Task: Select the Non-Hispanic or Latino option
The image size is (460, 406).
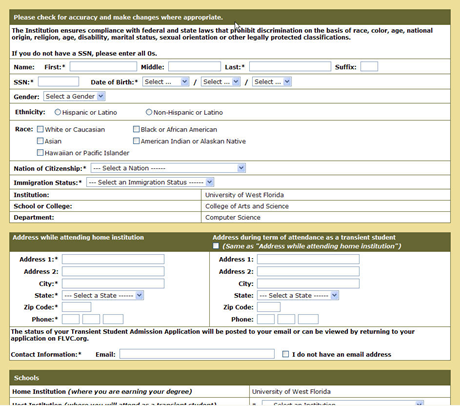Action: click(149, 112)
